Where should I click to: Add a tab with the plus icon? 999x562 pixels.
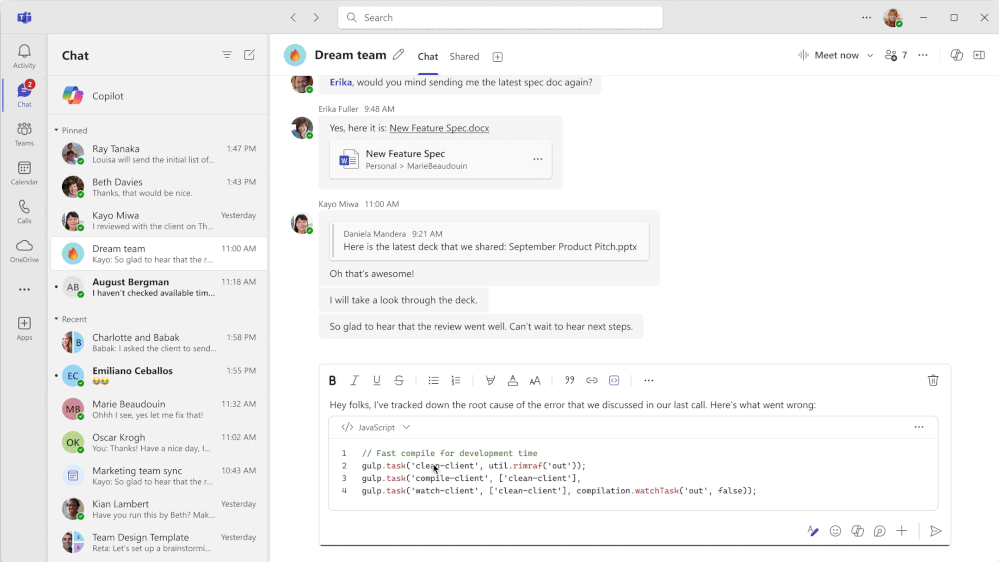[498, 57]
